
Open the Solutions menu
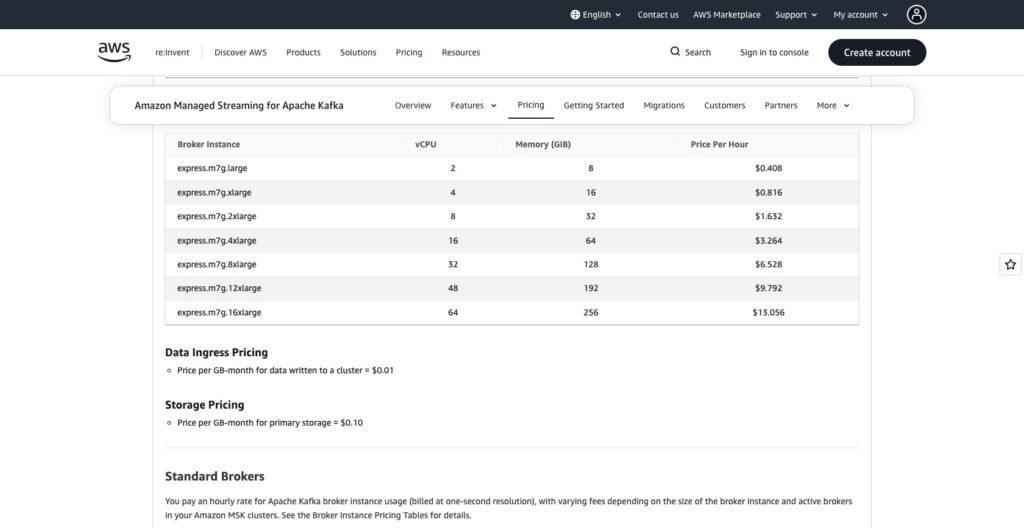tap(358, 52)
